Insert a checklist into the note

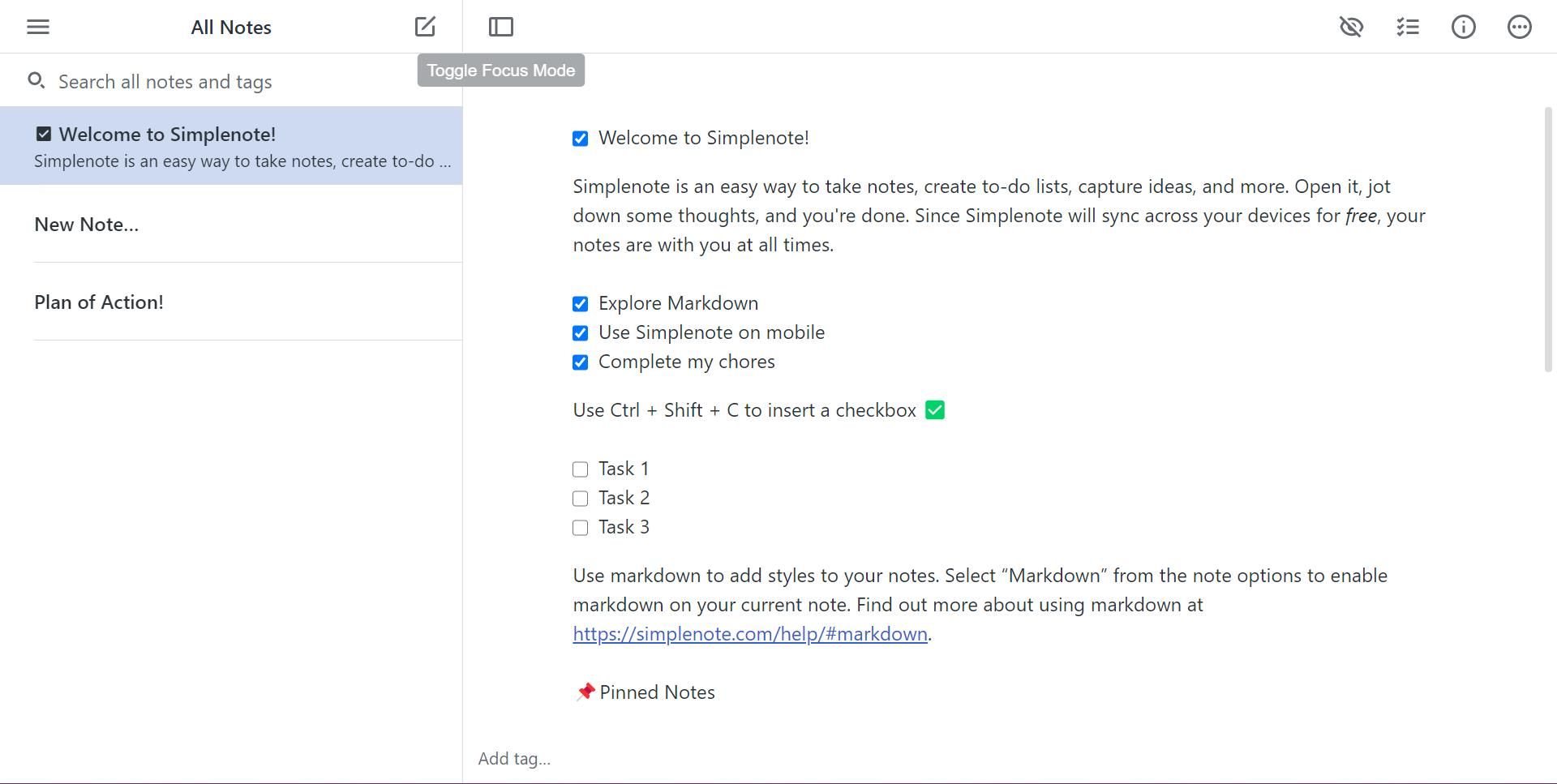coord(1408,27)
